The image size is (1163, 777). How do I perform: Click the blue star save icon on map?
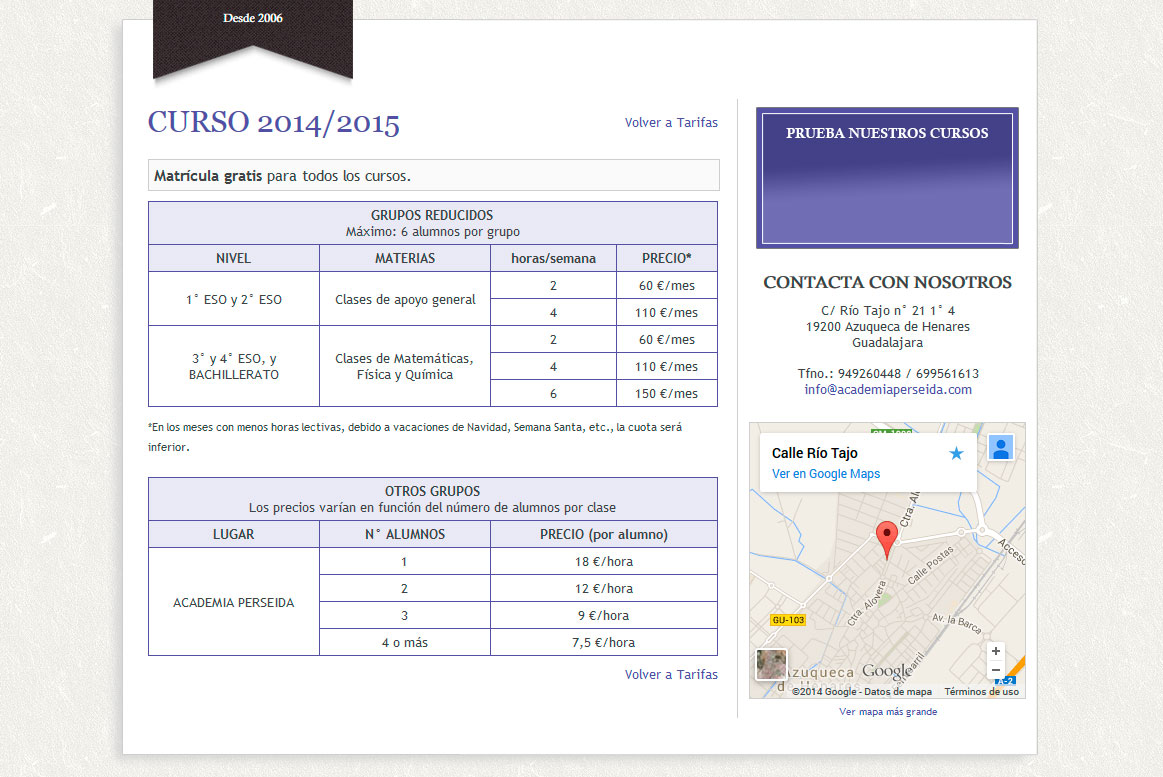tap(956, 454)
